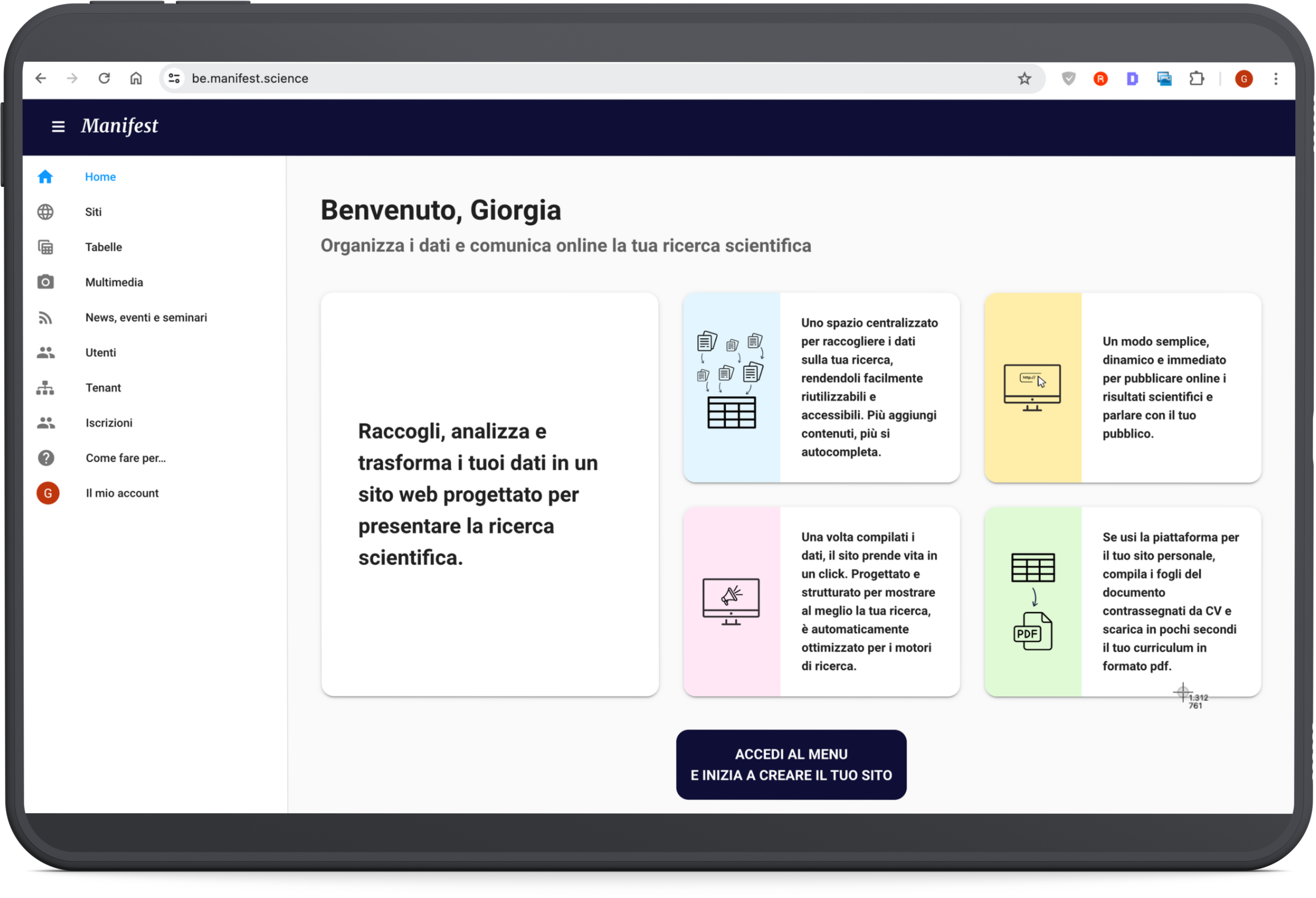This screenshot has height=898, width=1316.
Task: Bookmark this page with the star icon
Action: click(x=1025, y=78)
